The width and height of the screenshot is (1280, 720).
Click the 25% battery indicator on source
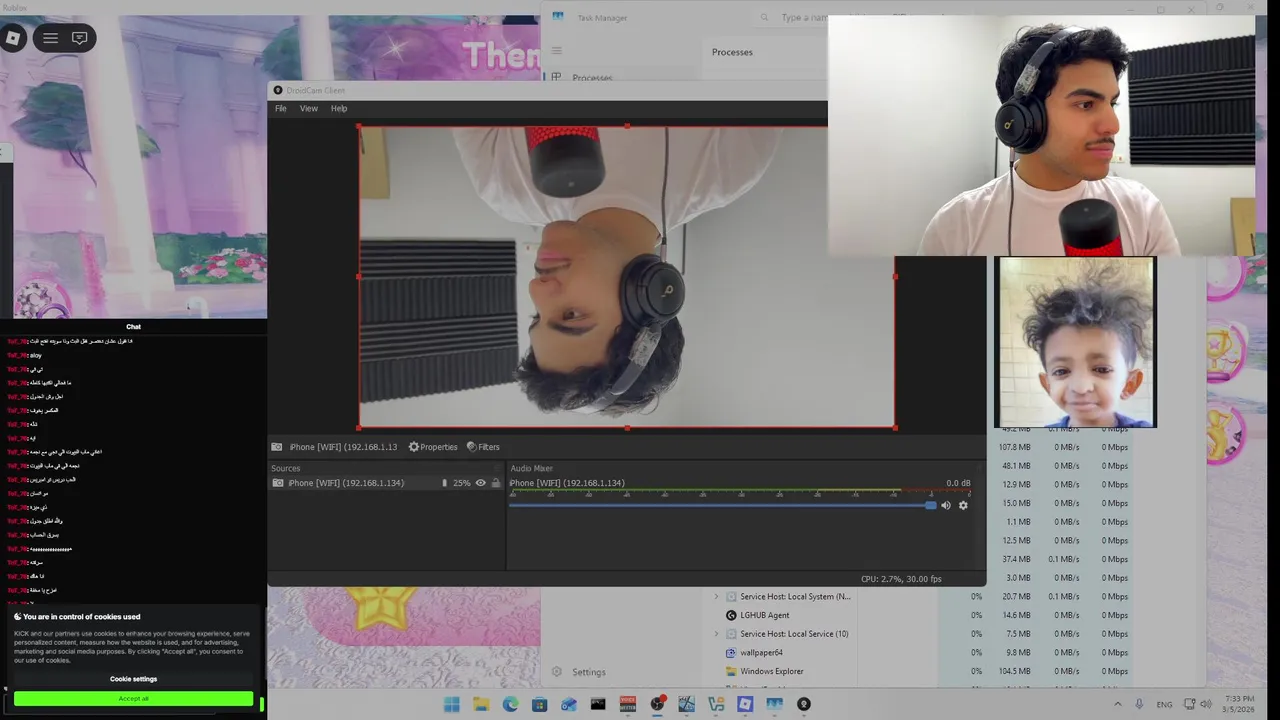coord(461,483)
